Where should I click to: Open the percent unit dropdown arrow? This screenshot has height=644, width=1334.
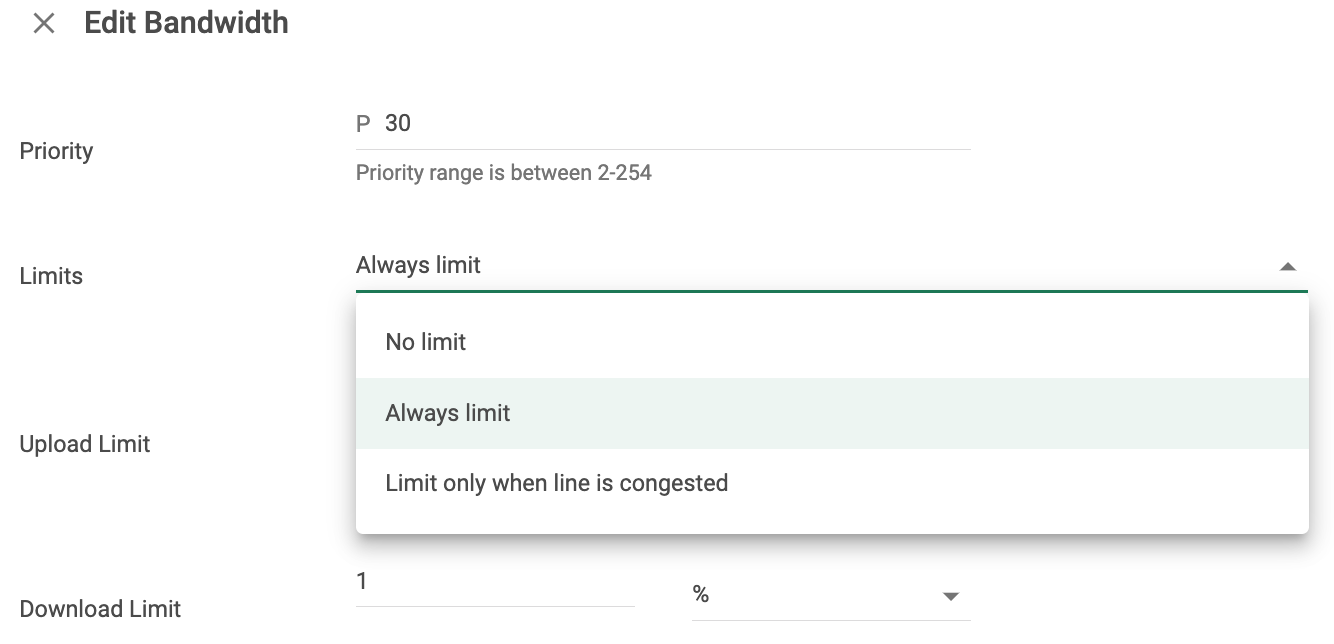coord(951,596)
